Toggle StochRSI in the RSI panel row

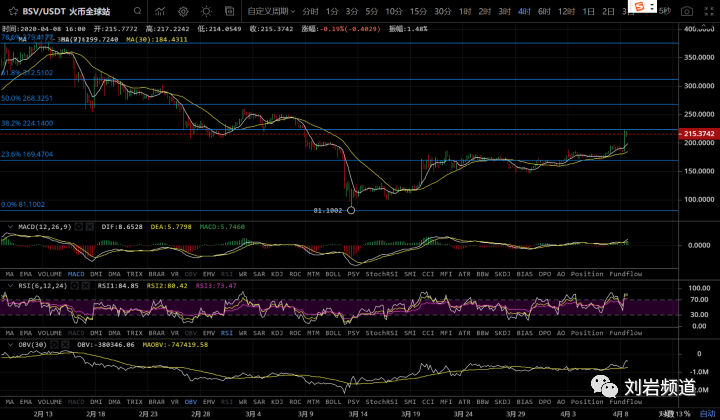[x=382, y=333]
